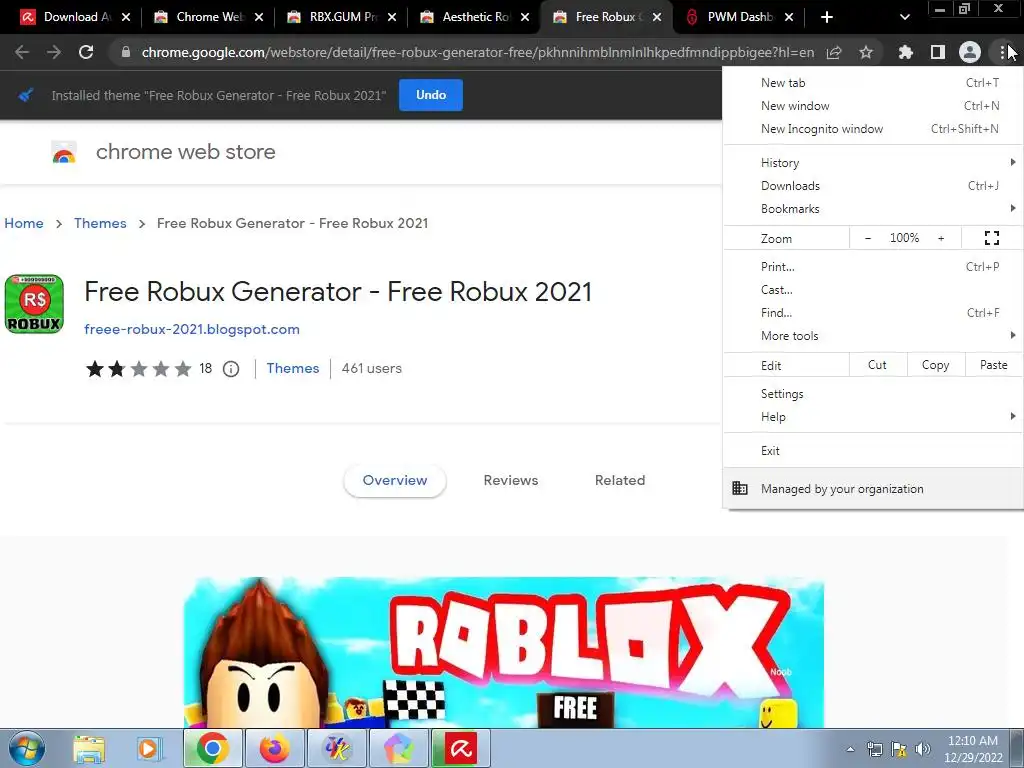Click the Roblox preview banner image
Image resolution: width=1024 pixels, height=768 pixels.
pyautogui.click(x=504, y=652)
